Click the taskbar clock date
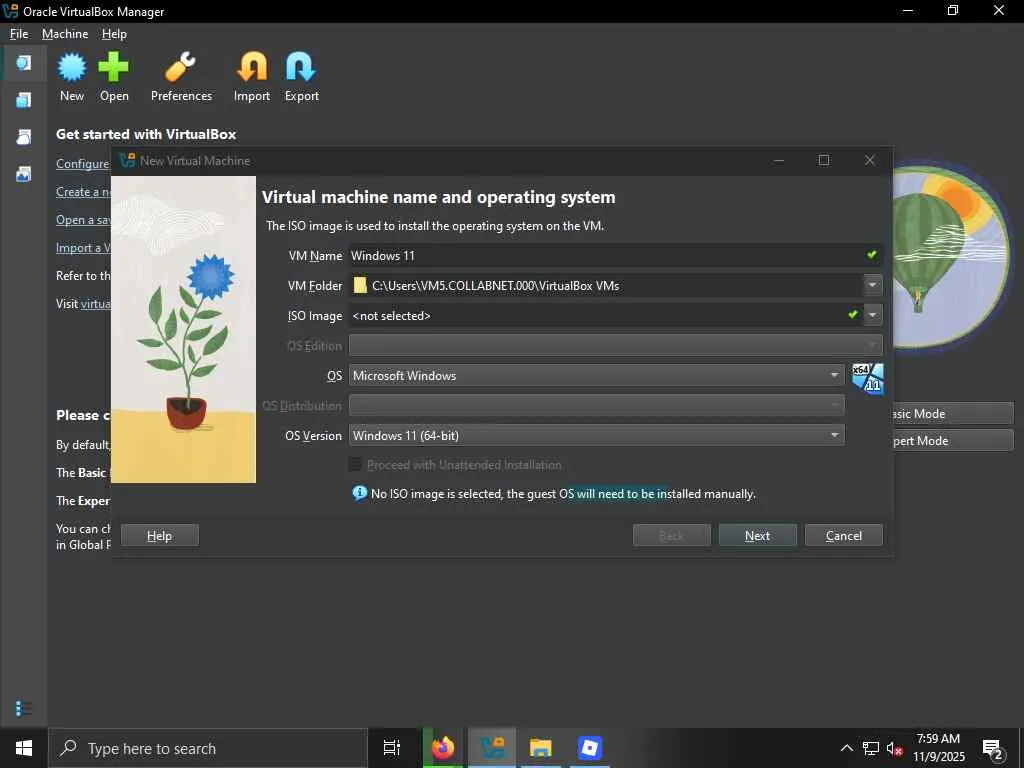Screen dimensions: 1024x768 [938, 748]
